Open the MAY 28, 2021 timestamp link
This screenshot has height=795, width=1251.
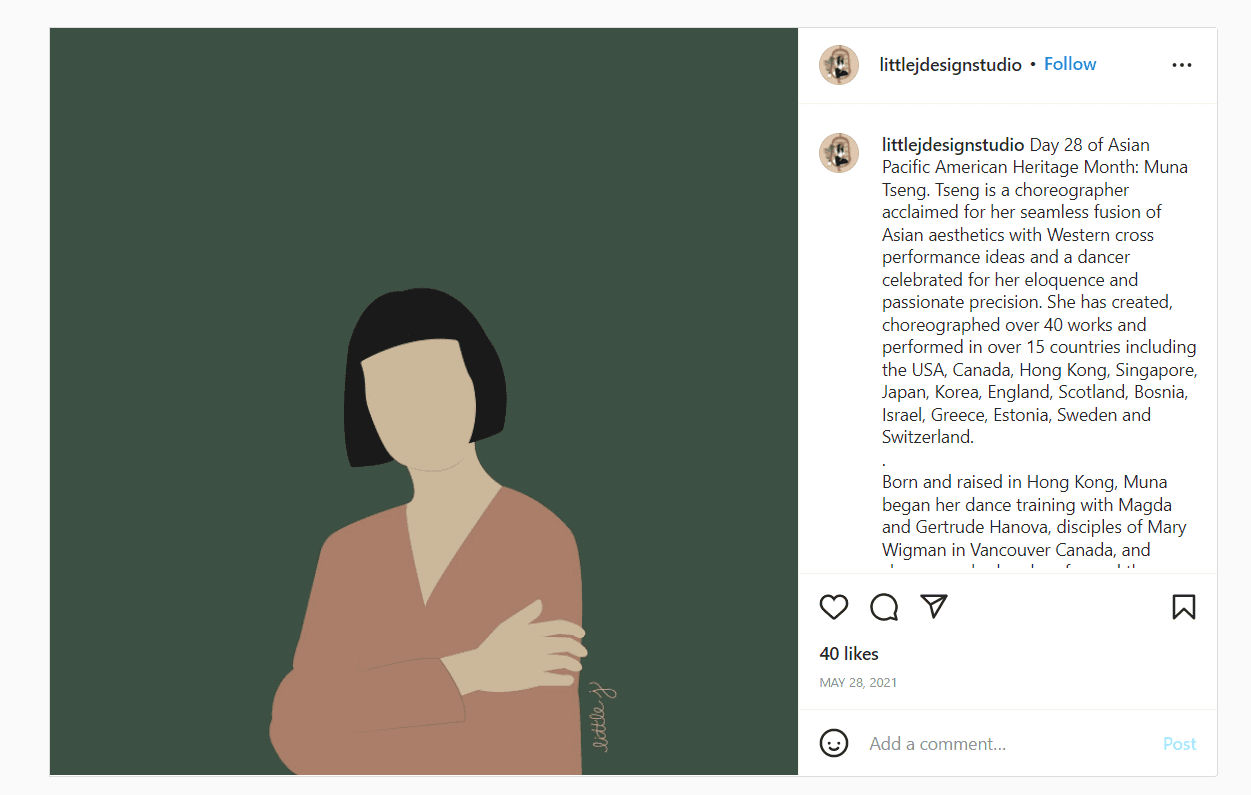858,683
